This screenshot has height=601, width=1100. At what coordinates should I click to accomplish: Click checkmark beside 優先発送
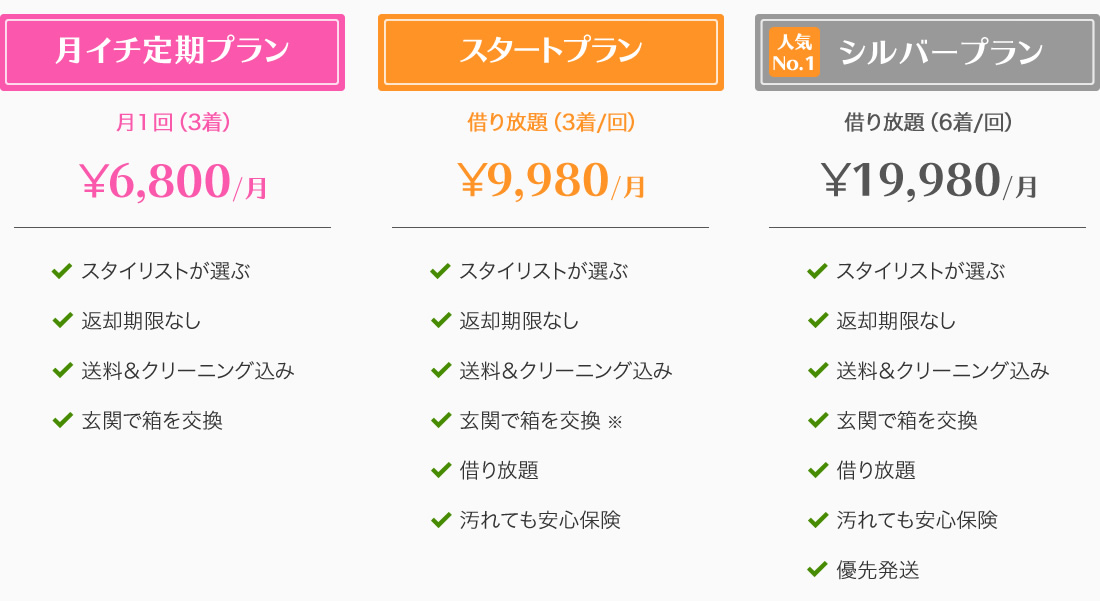(817, 569)
